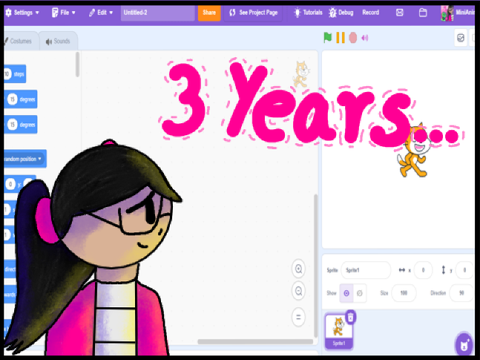Click the orange pause button
This screenshot has width=480, height=360.
point(340,38)
